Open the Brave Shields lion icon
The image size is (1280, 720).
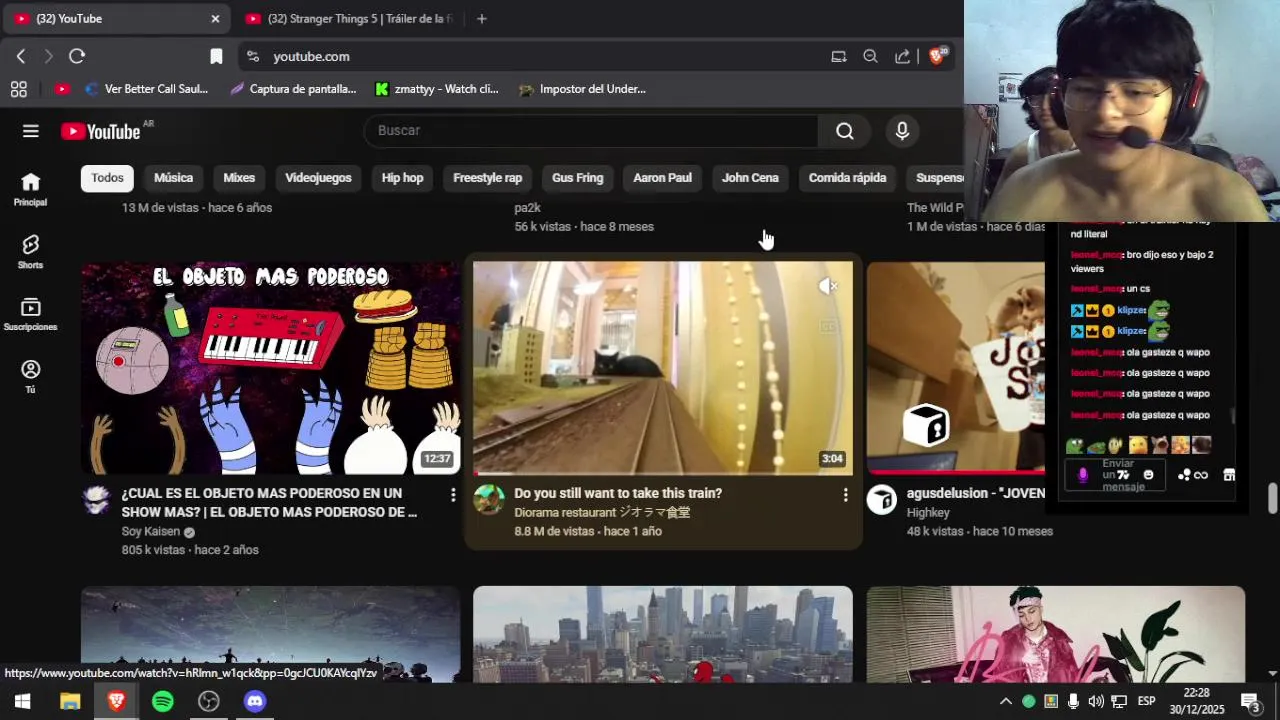pyautogui.click(x=937, y=56)
